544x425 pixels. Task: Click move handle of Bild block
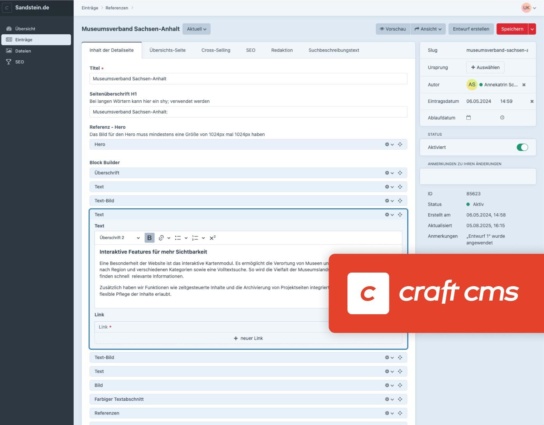tap(400, 385)
